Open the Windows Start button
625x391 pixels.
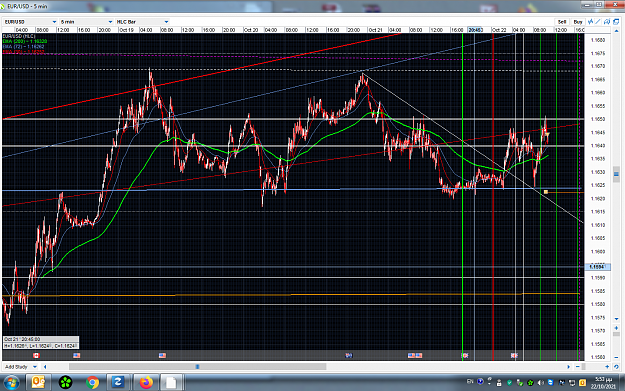(11, 383)
